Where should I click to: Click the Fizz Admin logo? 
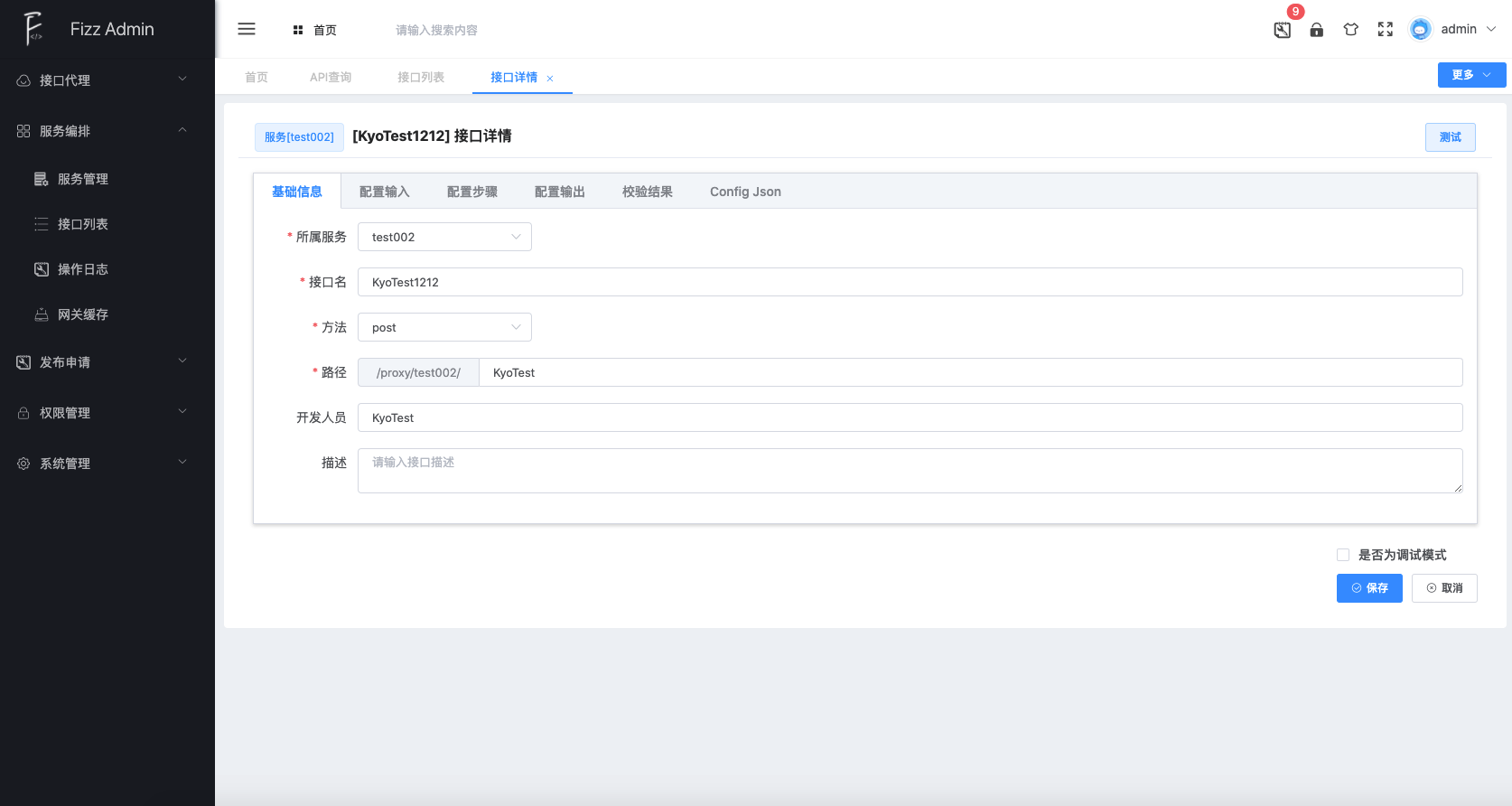tap(33, 29)
